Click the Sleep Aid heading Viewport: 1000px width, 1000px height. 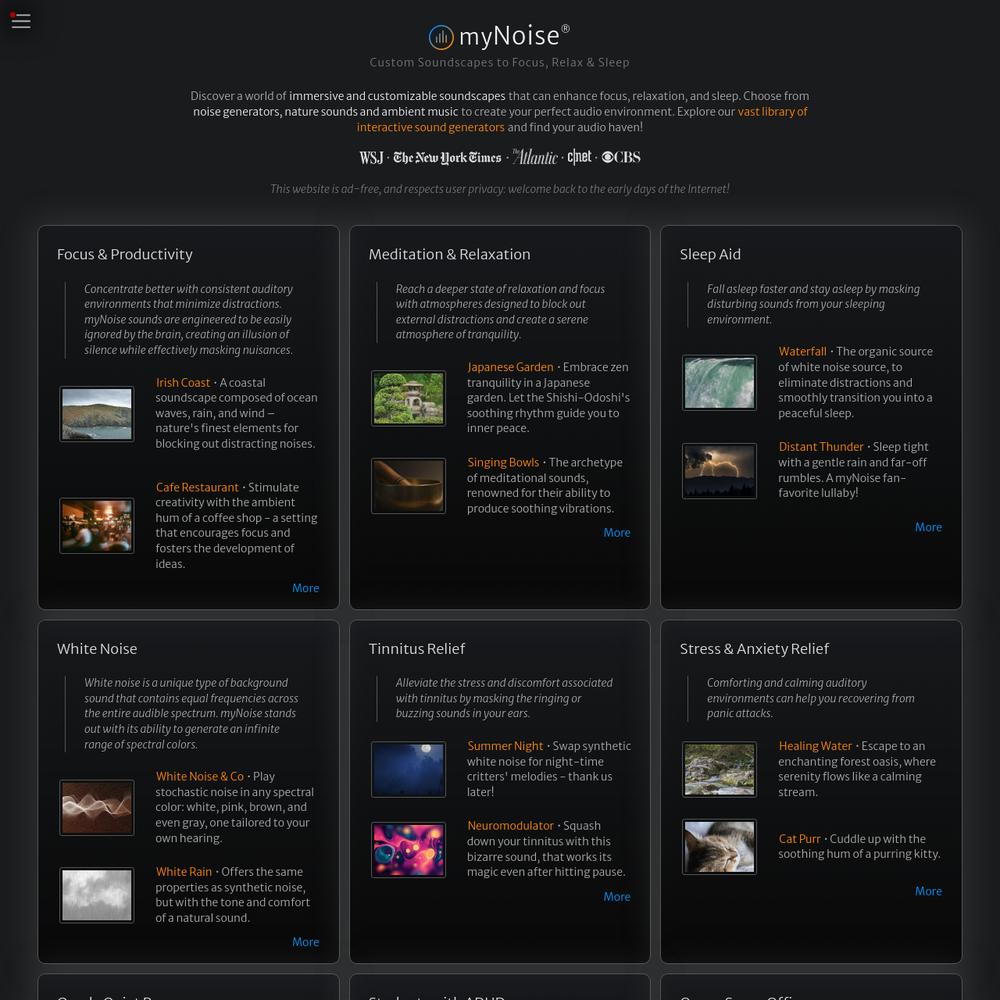click(x=710, y=254)
